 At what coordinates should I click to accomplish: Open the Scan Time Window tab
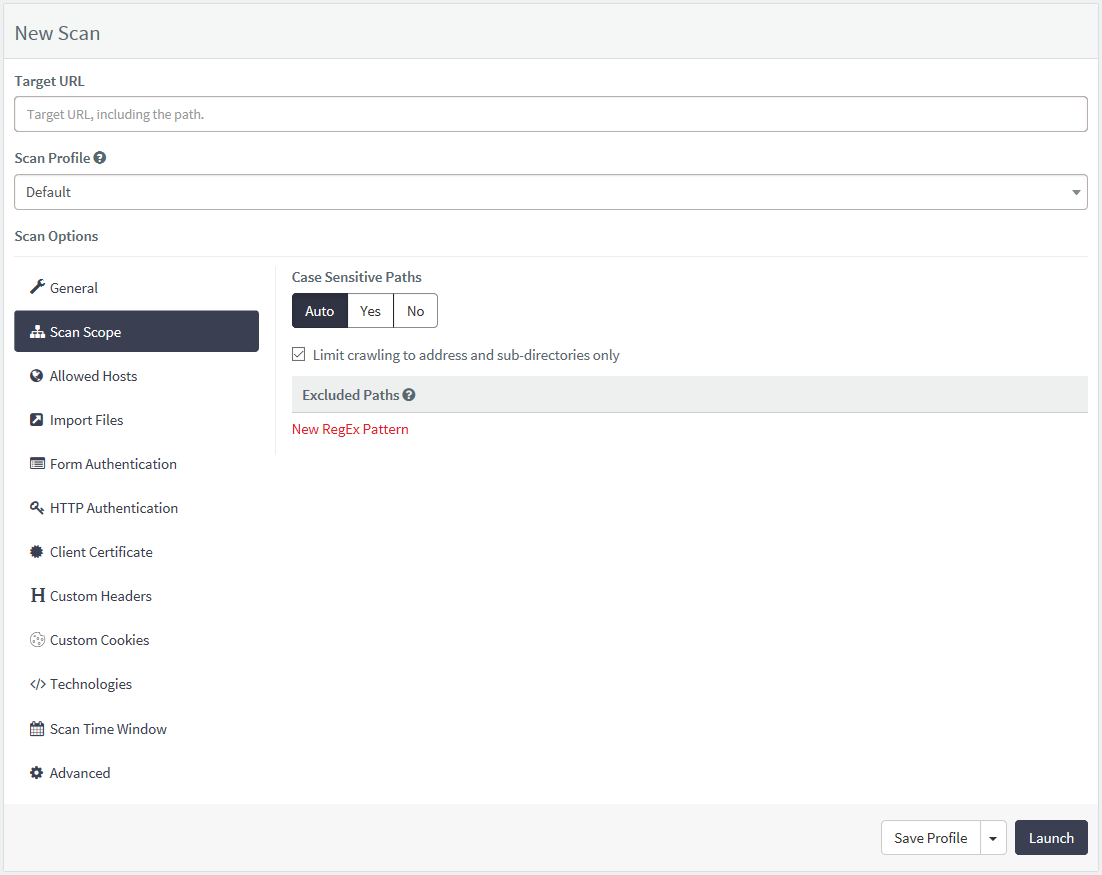136,729
